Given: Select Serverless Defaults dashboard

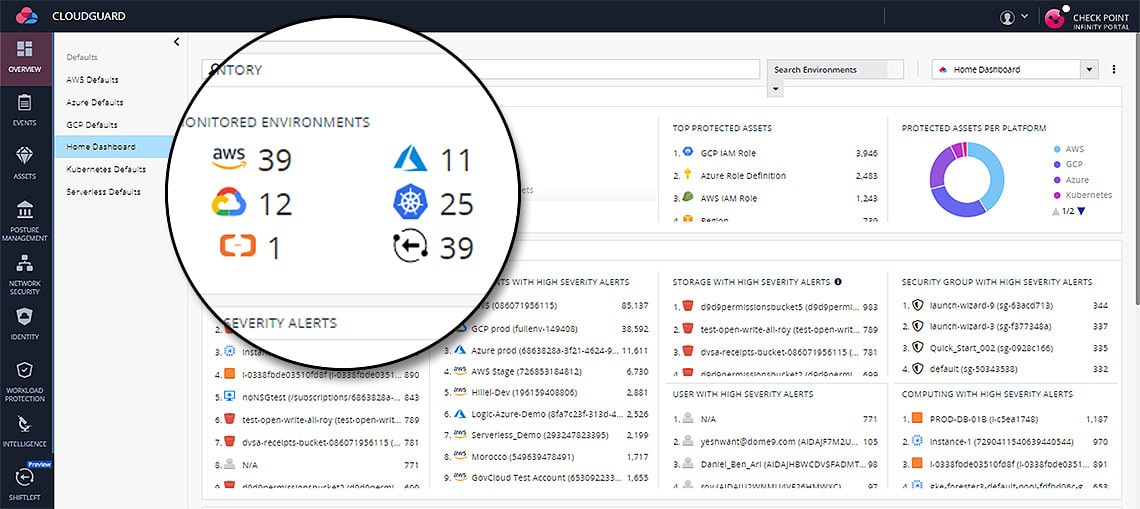Looking at the screenshot, I should (x=104, y=192).
